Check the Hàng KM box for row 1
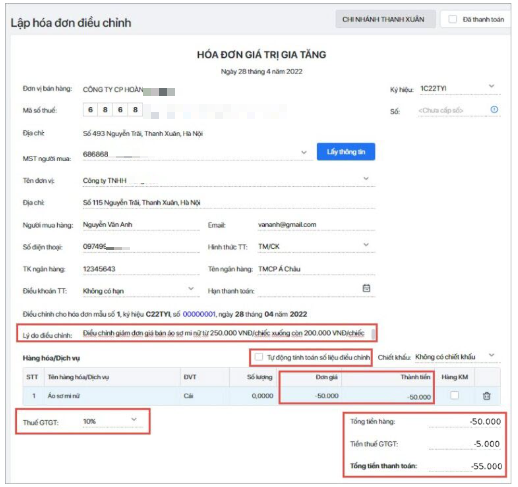 pyautogui.click(x=454, y=396)
